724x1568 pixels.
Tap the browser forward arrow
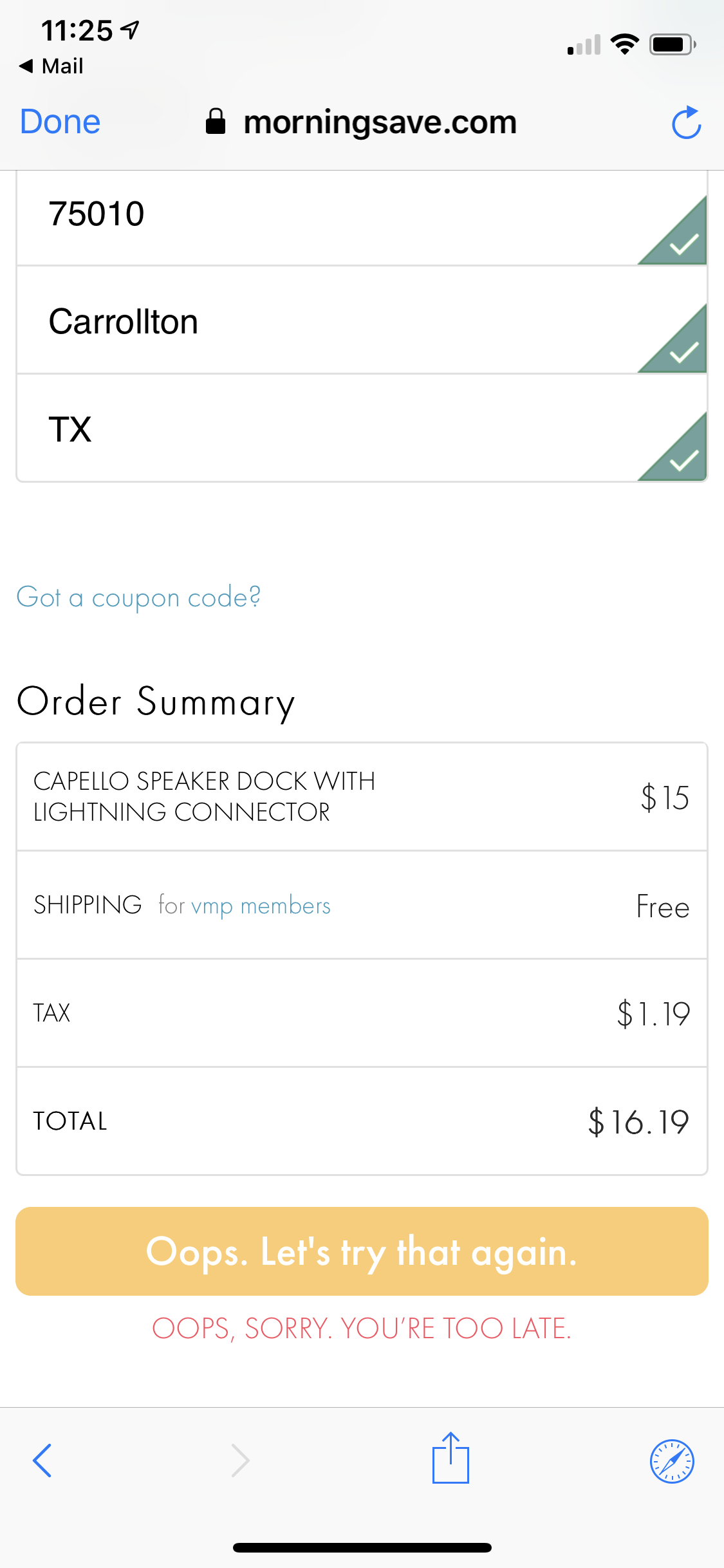(x=240, y=1460)
